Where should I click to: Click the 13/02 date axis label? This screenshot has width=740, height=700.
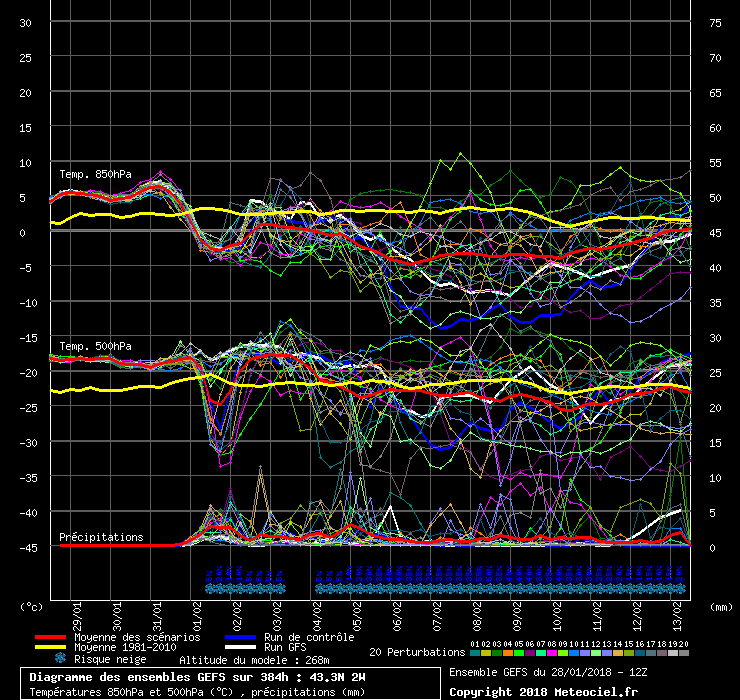(x=678, y=616)
